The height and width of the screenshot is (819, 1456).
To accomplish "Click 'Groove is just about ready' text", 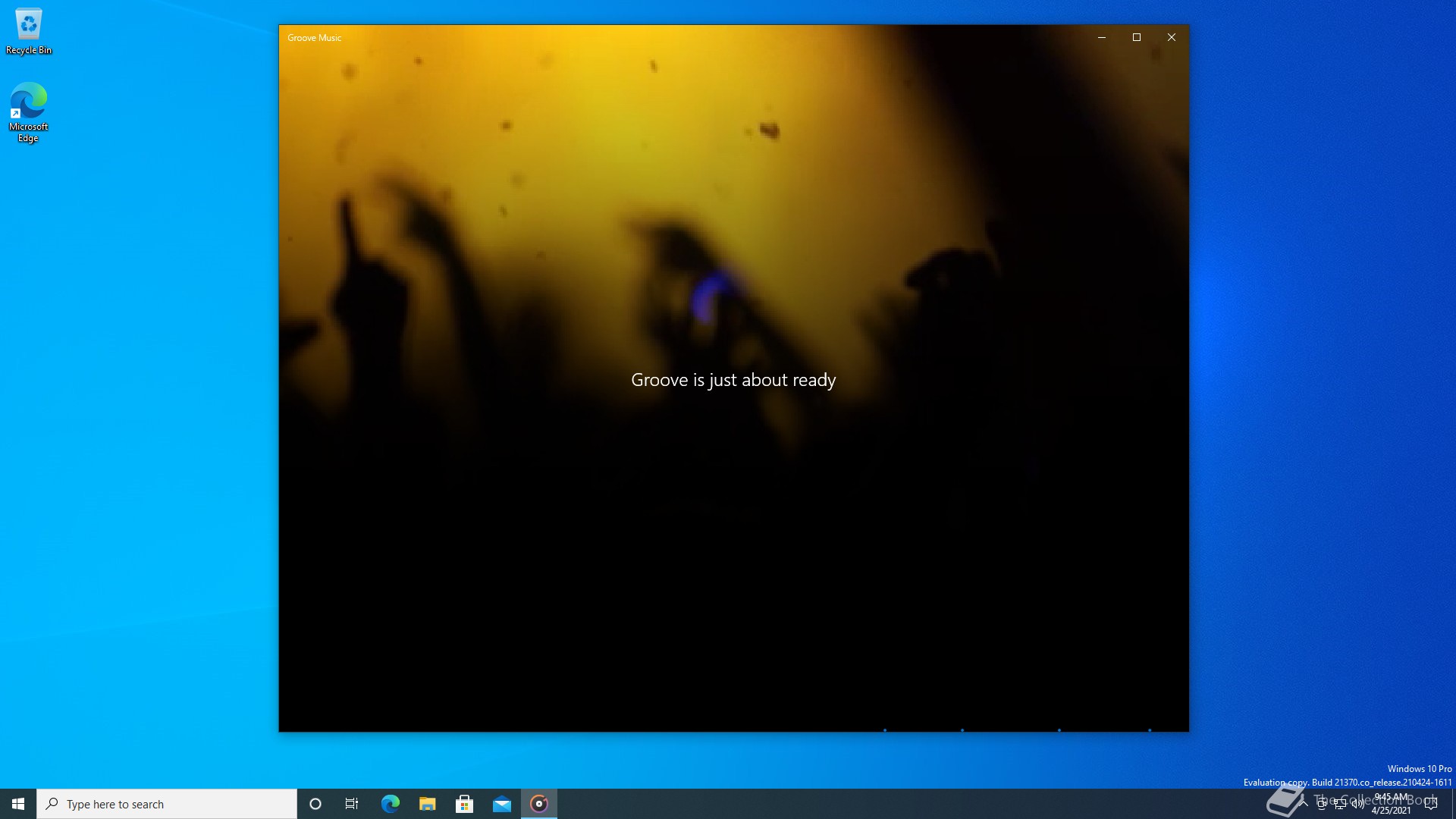I will click(733, 380).
